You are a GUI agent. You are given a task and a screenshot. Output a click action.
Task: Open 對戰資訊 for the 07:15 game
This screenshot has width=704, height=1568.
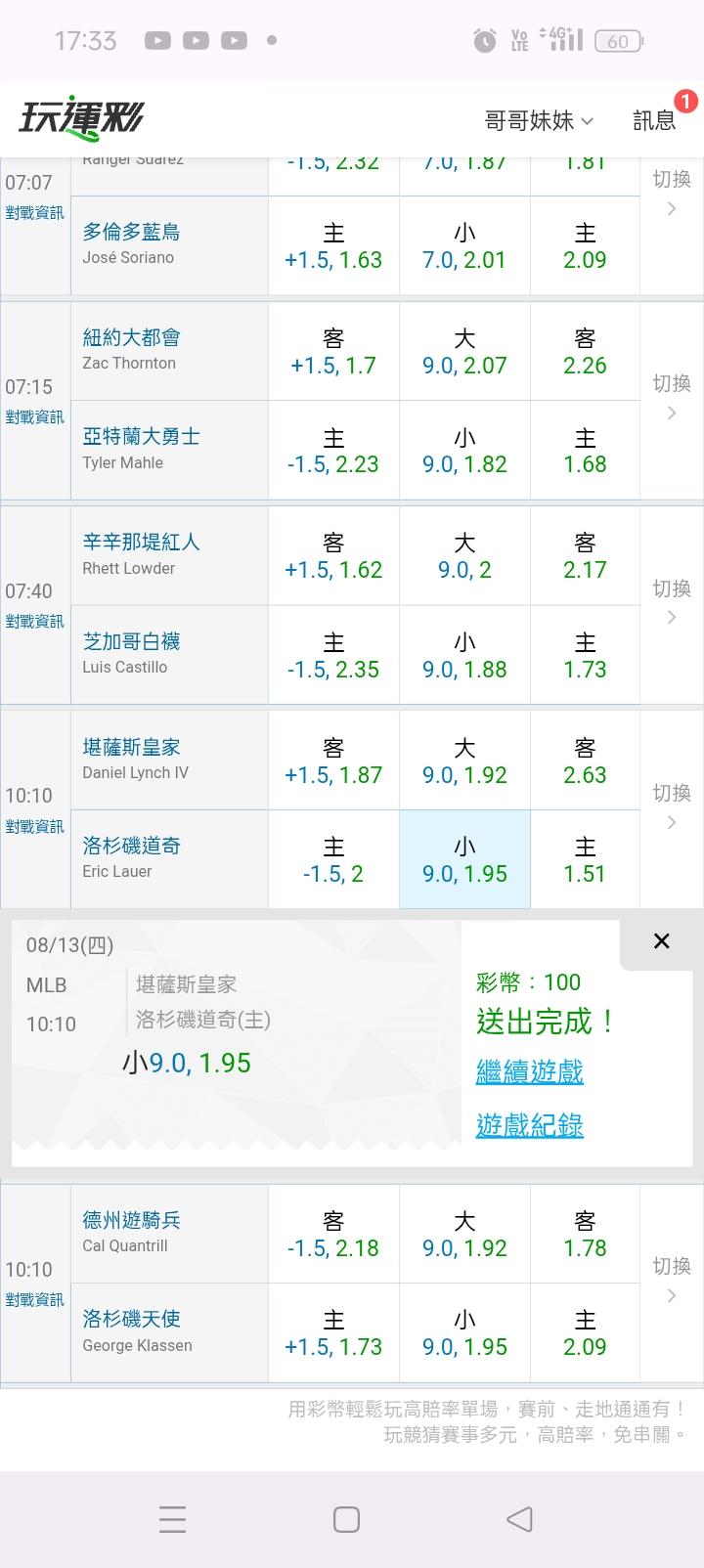(x=34, y=417)
